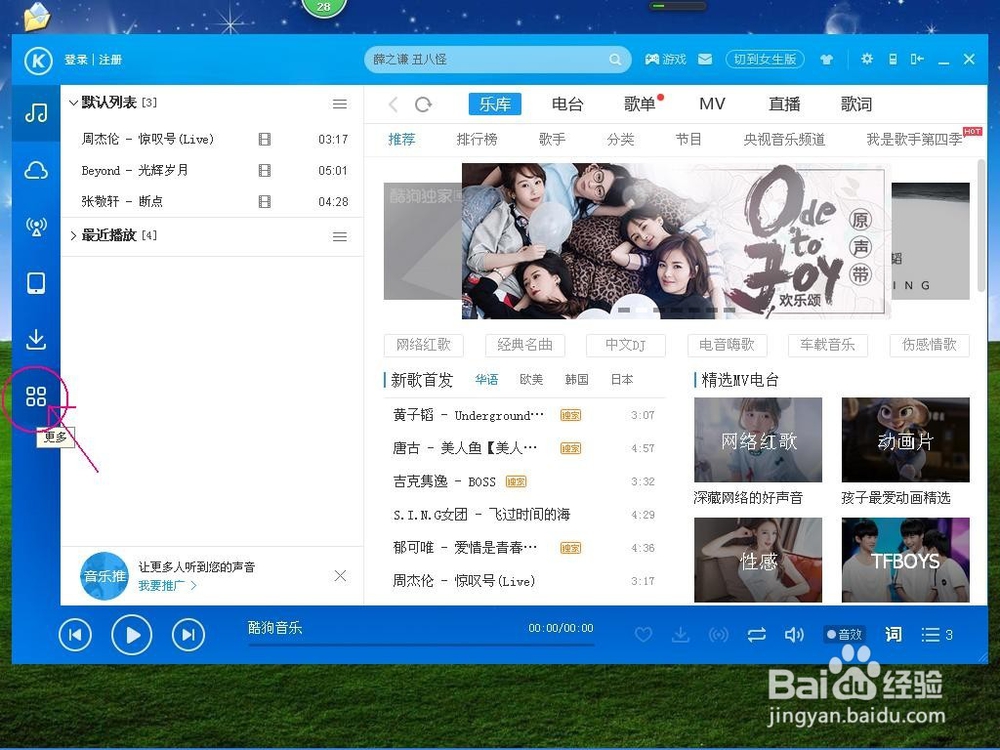Click the 我要推广 link
This screenshot has width=1000, height=750.
tap(167, 585)
